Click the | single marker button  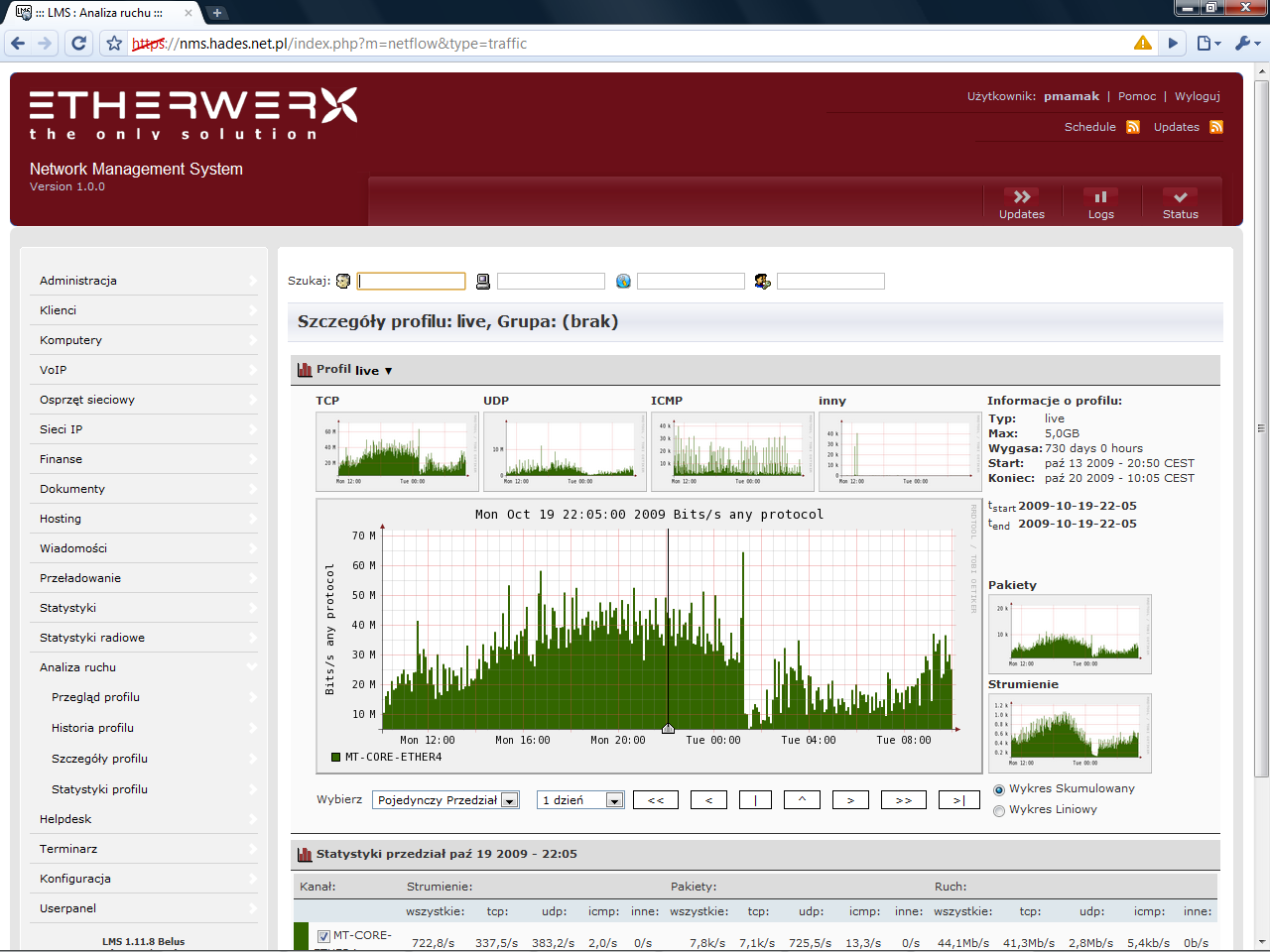click(755, 800)
